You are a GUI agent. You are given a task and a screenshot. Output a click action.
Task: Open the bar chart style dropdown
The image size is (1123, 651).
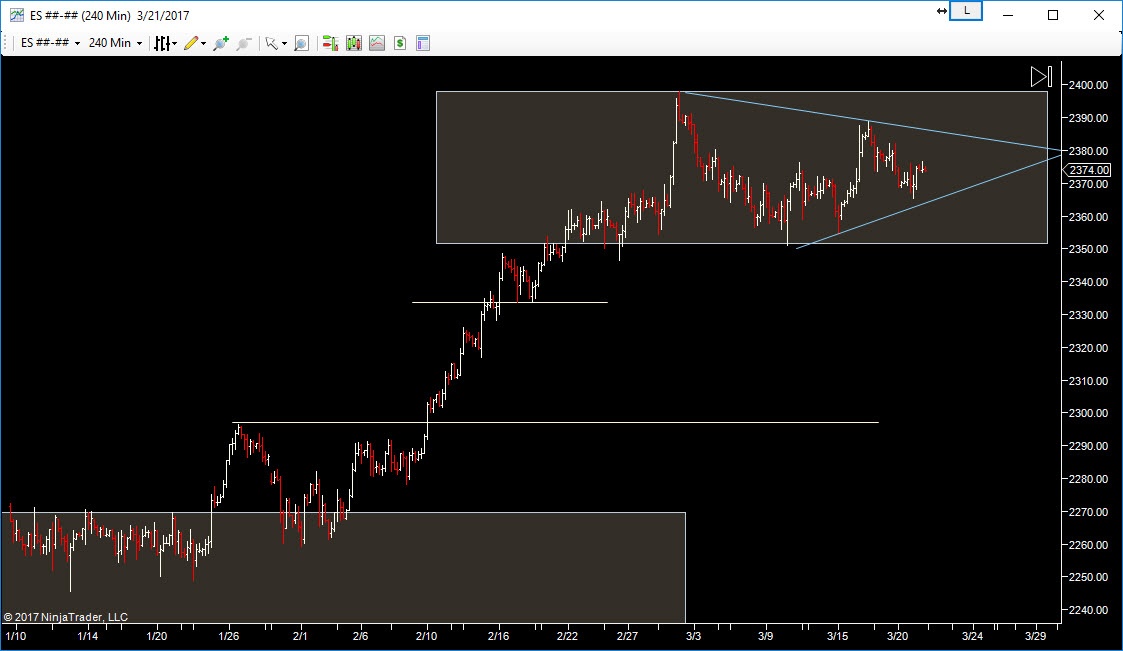[164, 43]
